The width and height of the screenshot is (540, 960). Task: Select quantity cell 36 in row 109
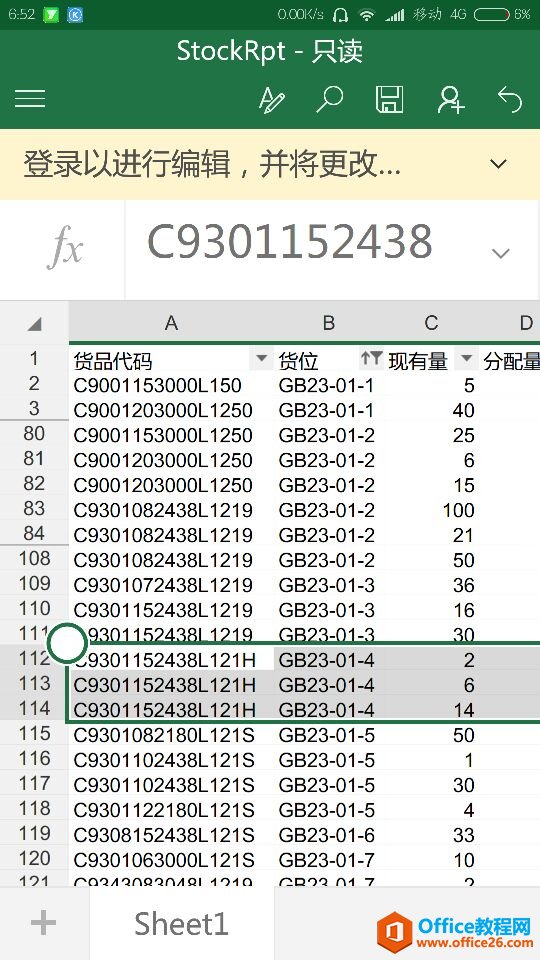pyautogui.click(x=432, y=586)
